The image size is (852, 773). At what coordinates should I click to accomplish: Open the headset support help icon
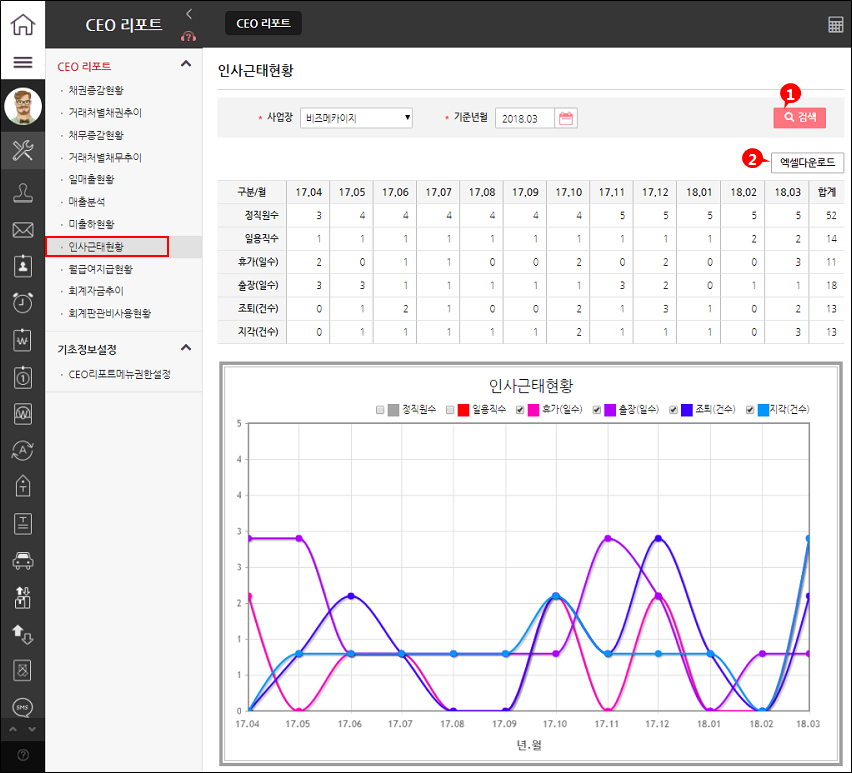[x=189, y=36]
